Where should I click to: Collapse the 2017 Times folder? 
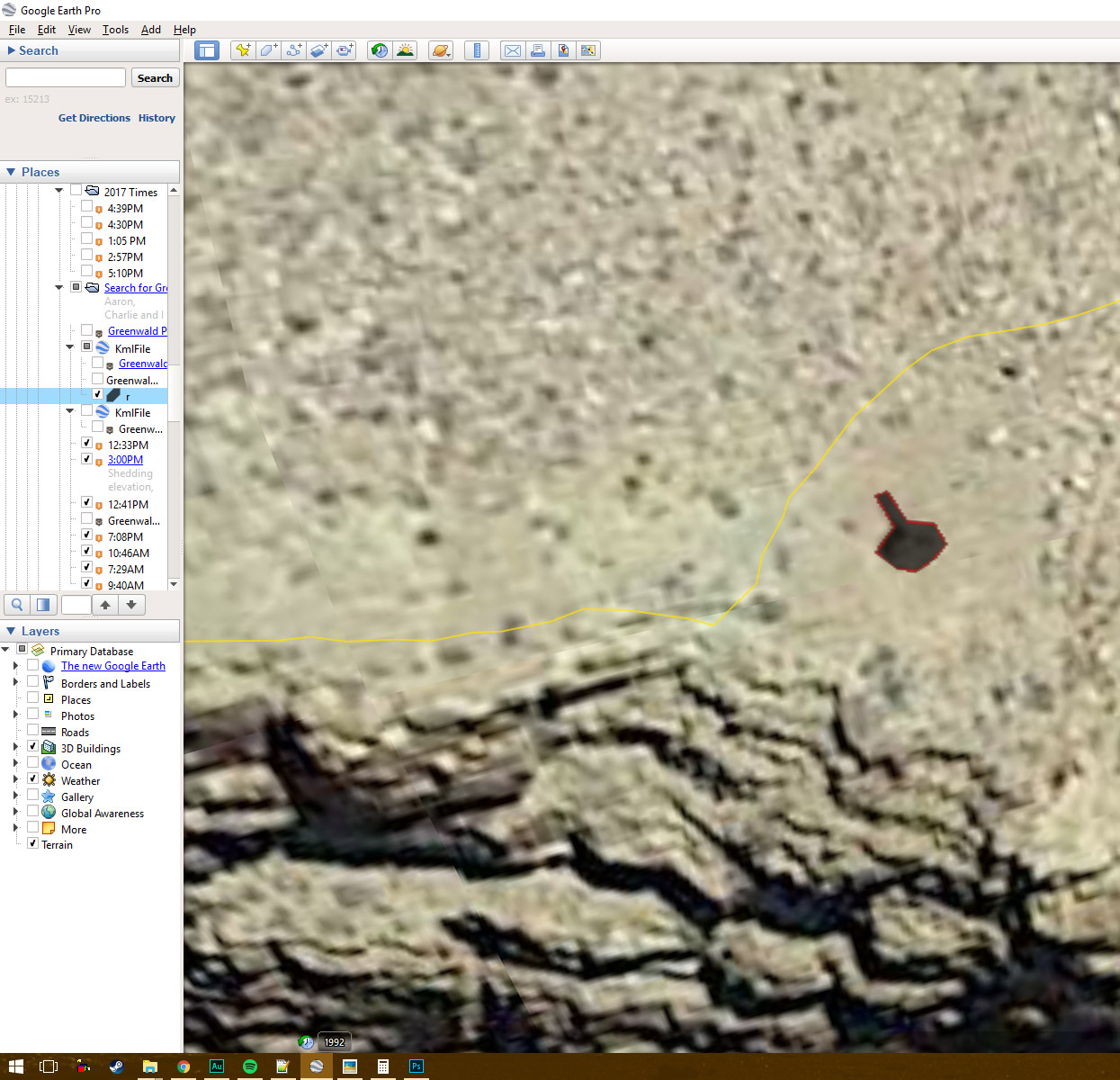(x=59, y=191)
